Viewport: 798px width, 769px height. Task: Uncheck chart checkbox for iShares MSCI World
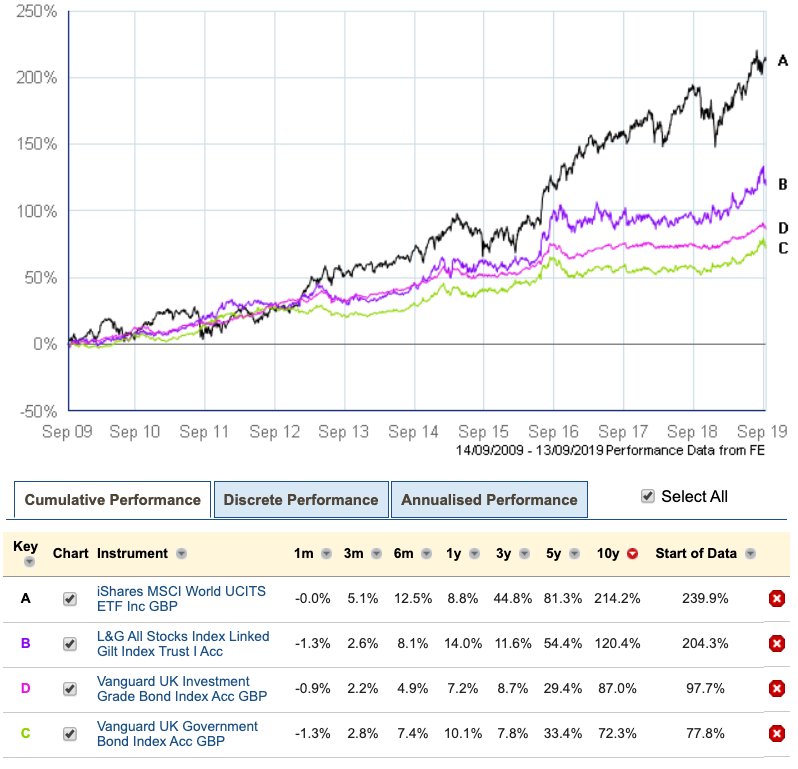point(69,599)
